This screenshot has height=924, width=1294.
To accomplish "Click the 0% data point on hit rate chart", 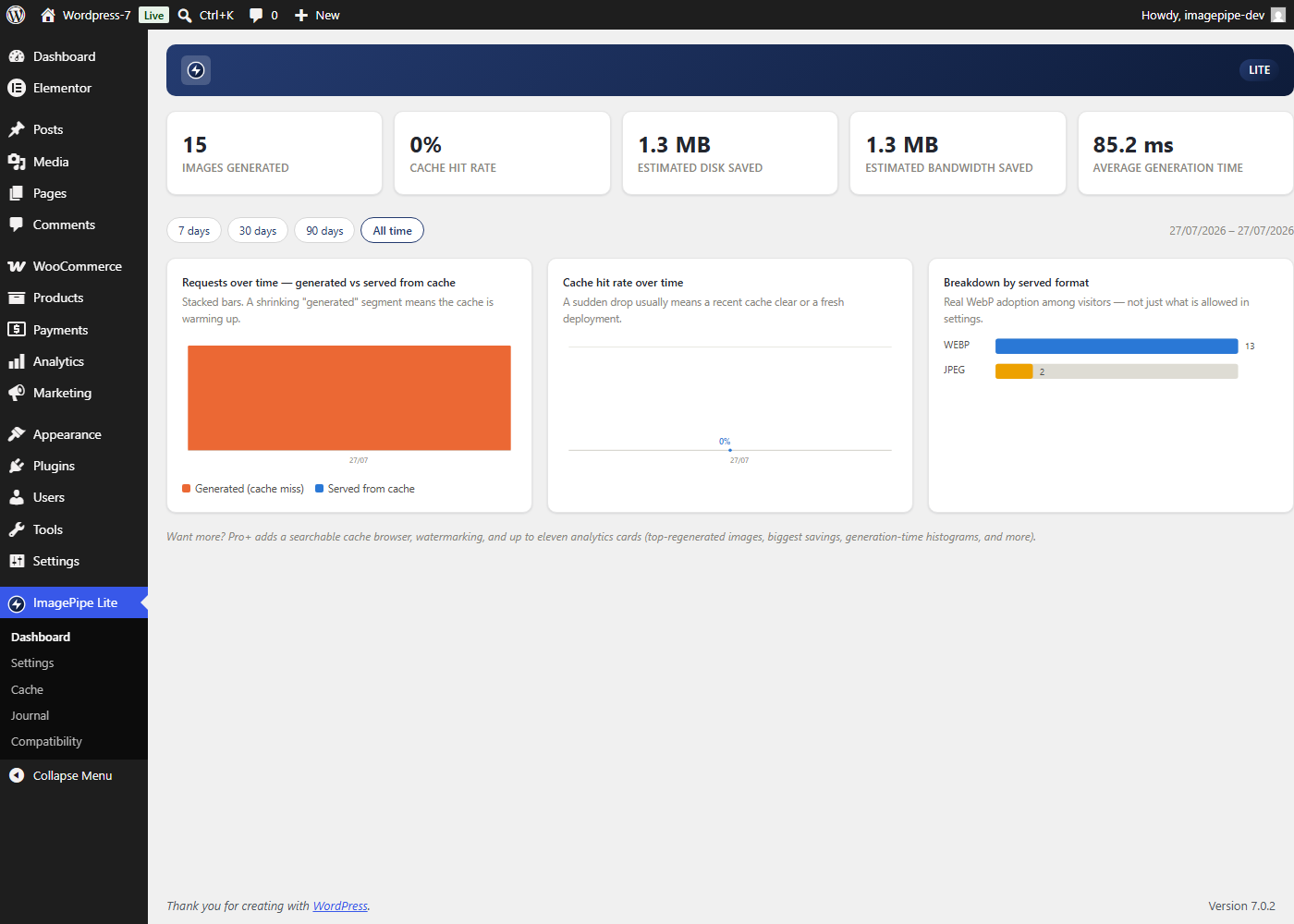I will coord(730,450).
